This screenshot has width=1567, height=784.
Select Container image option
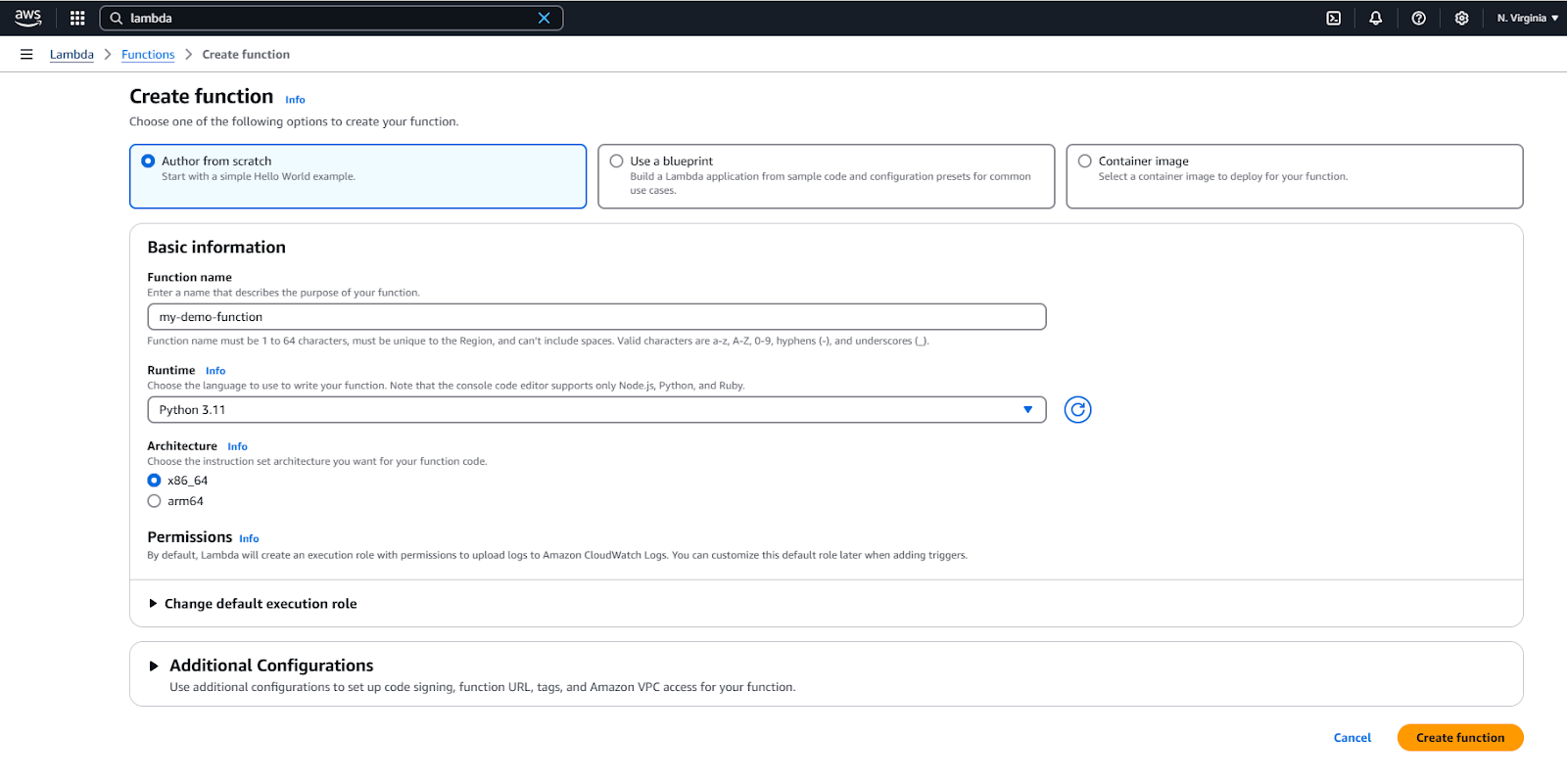1294,176
